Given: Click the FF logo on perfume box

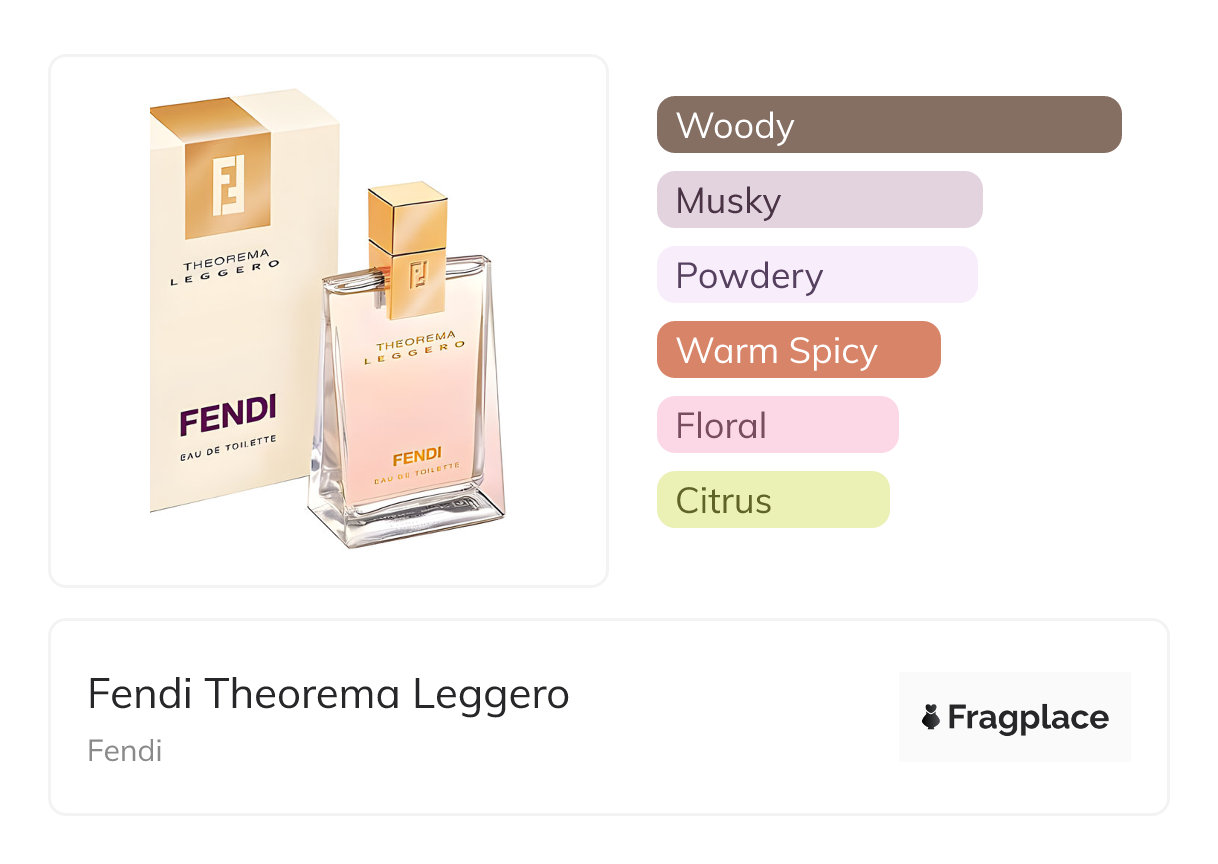Looking at the screenshot, I should [228, 185].
